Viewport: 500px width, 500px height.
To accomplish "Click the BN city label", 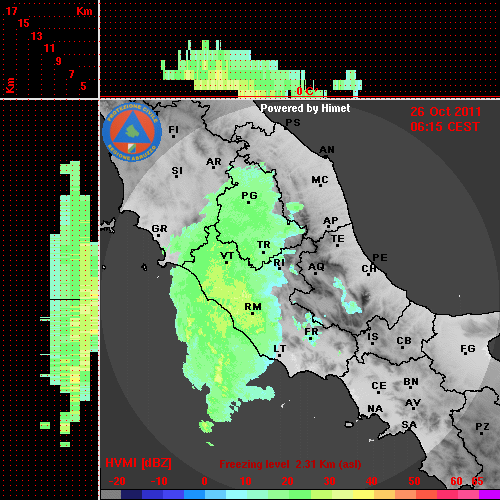I will 411,382.
